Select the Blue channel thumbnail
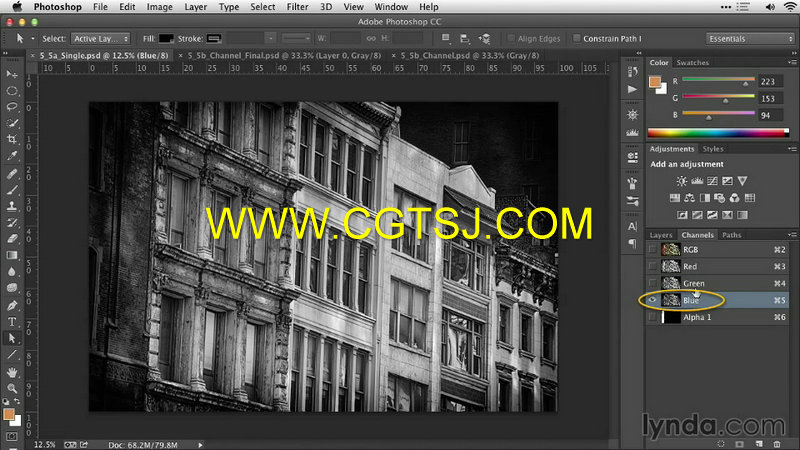The image size is (800, 450). pos(671,300)
